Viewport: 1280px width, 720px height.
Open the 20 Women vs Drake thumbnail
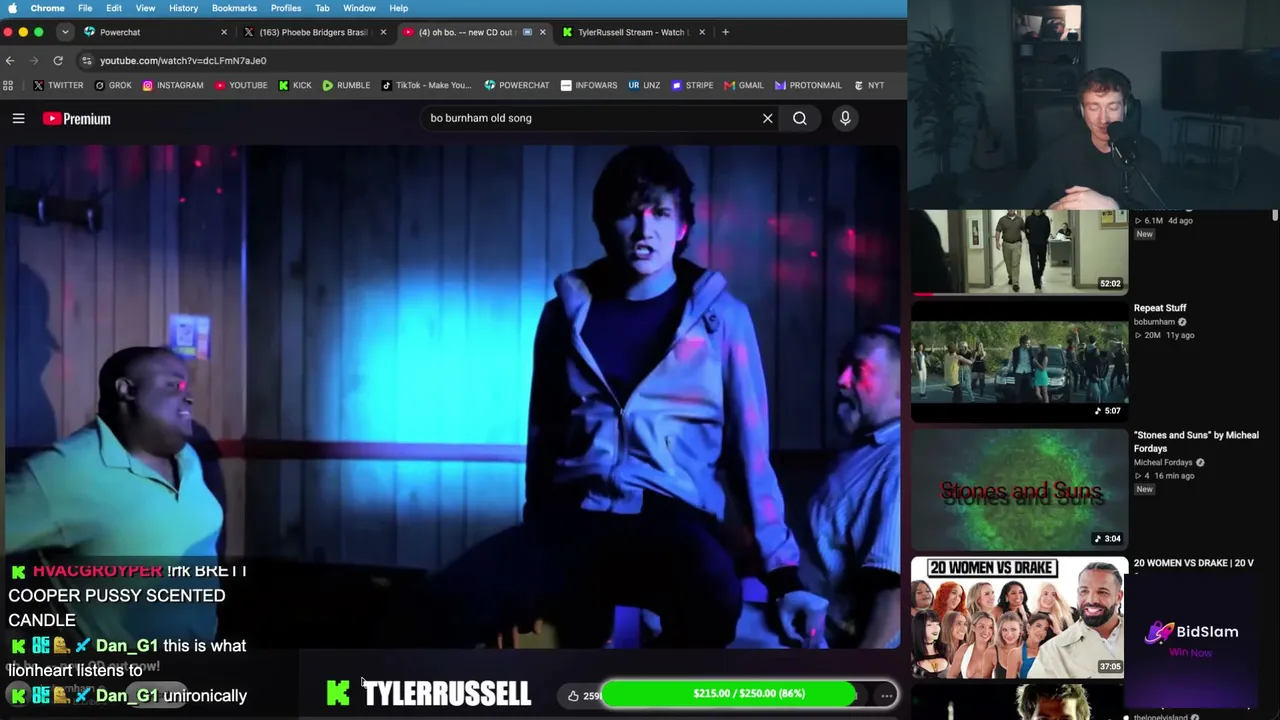click(x=1019, y=617)
